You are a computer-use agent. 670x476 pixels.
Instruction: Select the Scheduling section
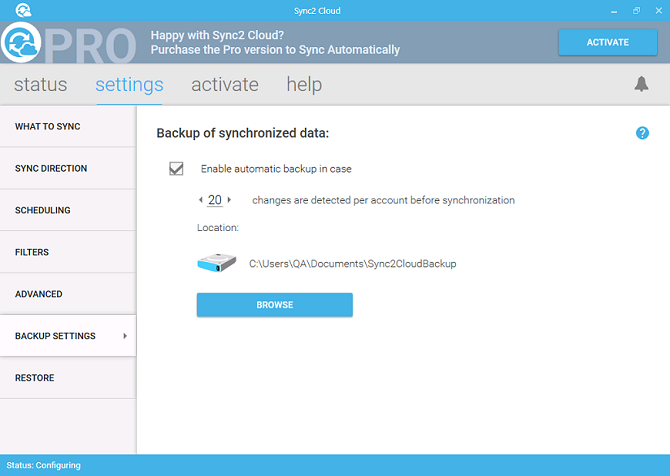pyautogui.click(x=68, y=210)
